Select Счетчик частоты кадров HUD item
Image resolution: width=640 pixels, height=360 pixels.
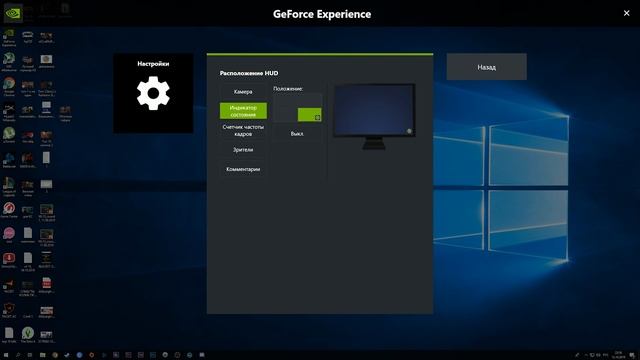[x=243, y=130]
